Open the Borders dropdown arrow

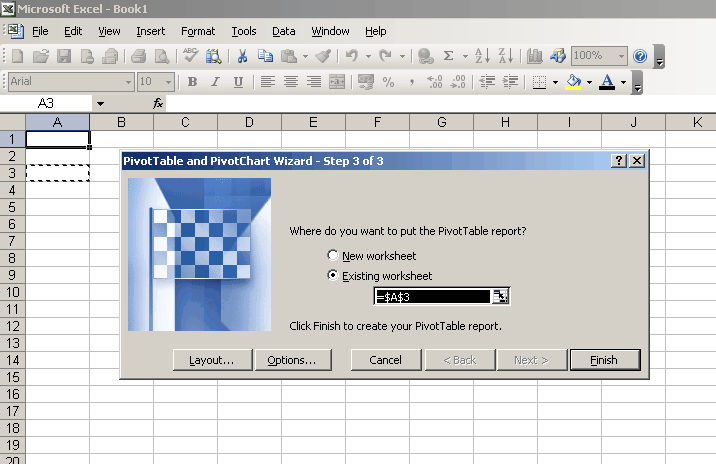click(555, 82)
